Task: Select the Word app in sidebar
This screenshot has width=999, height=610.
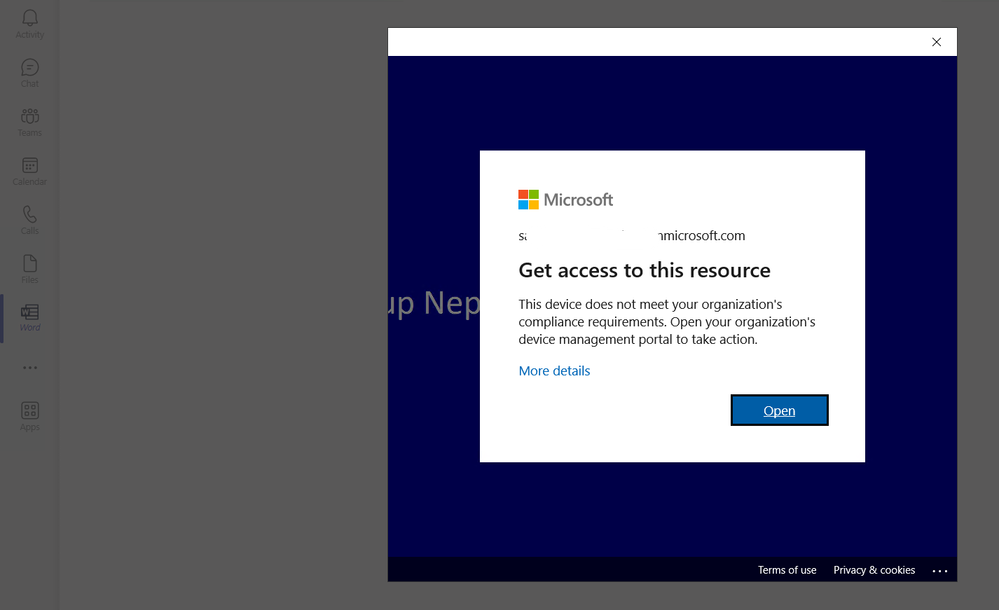Action: (x=30, y=317)
